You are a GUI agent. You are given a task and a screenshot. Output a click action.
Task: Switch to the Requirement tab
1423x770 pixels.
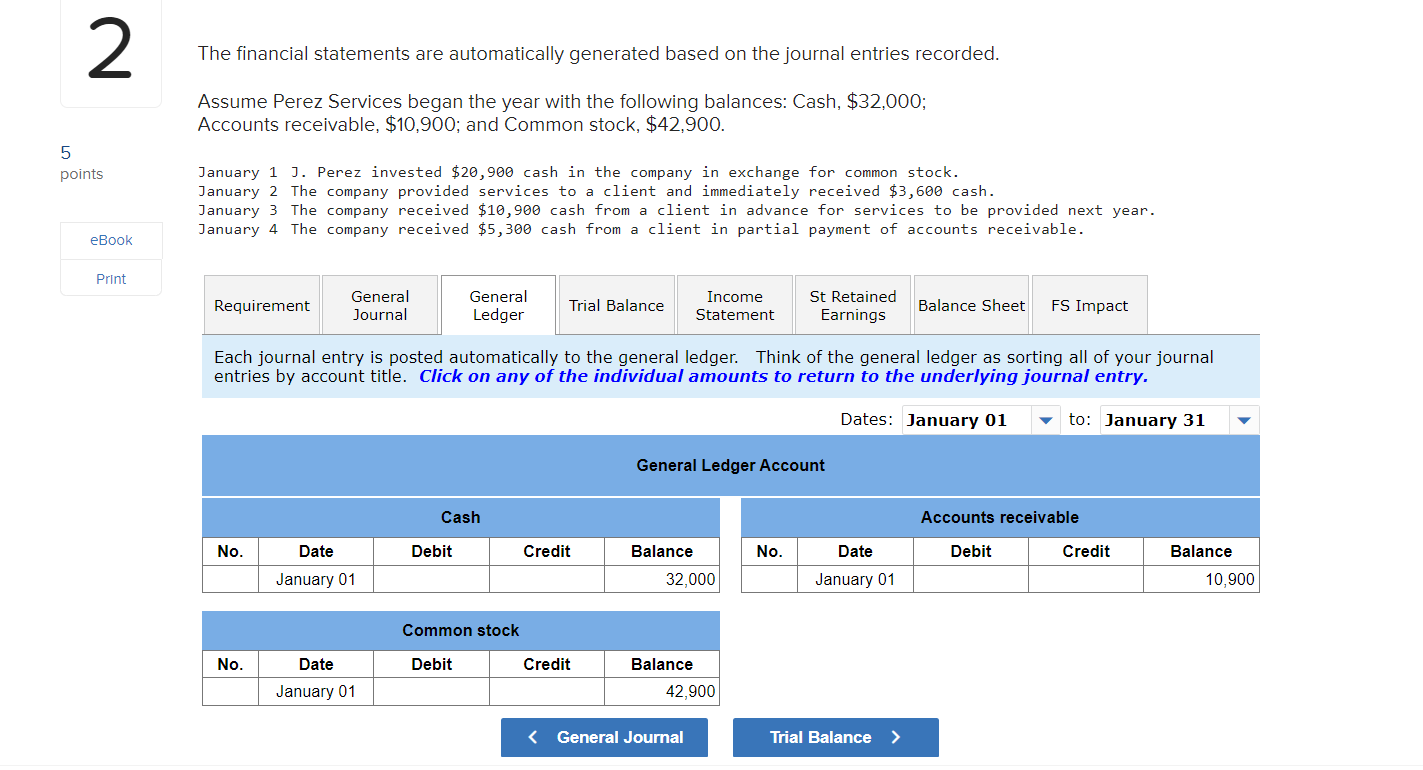pos(261,304)
